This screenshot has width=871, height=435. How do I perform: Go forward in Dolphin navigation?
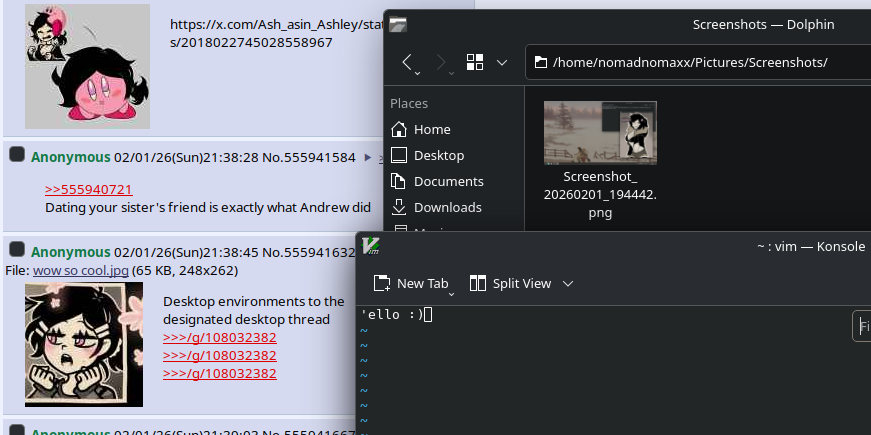444,62
